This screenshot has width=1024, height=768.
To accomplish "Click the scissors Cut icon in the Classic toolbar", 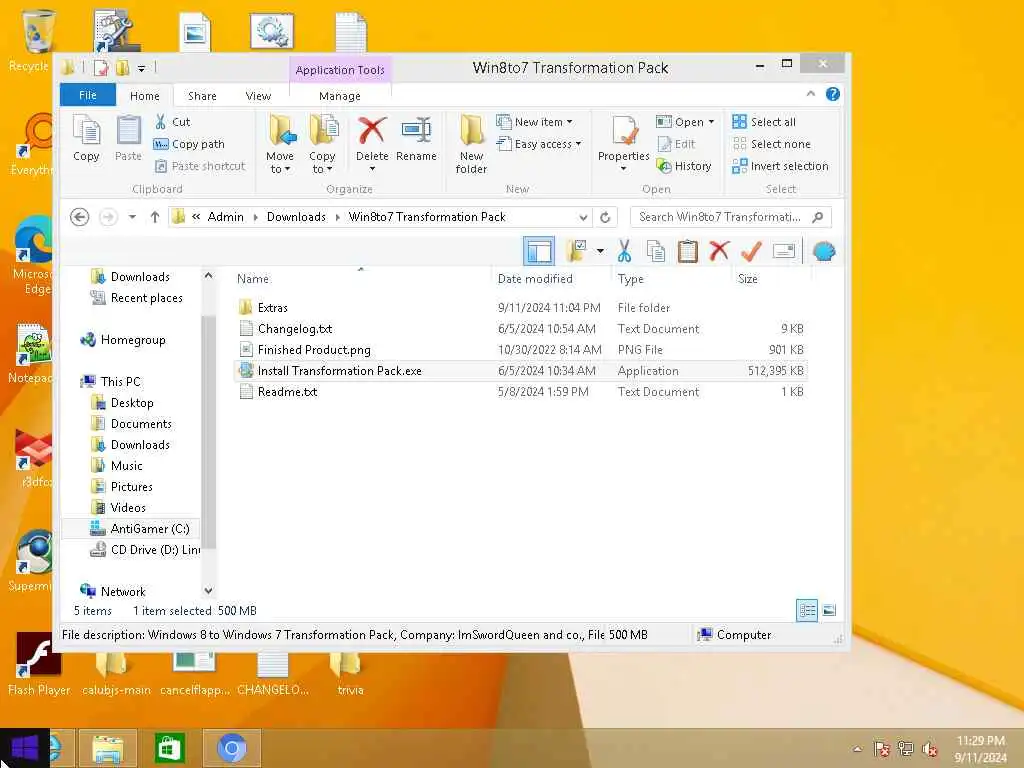I will tap(624, 251).
